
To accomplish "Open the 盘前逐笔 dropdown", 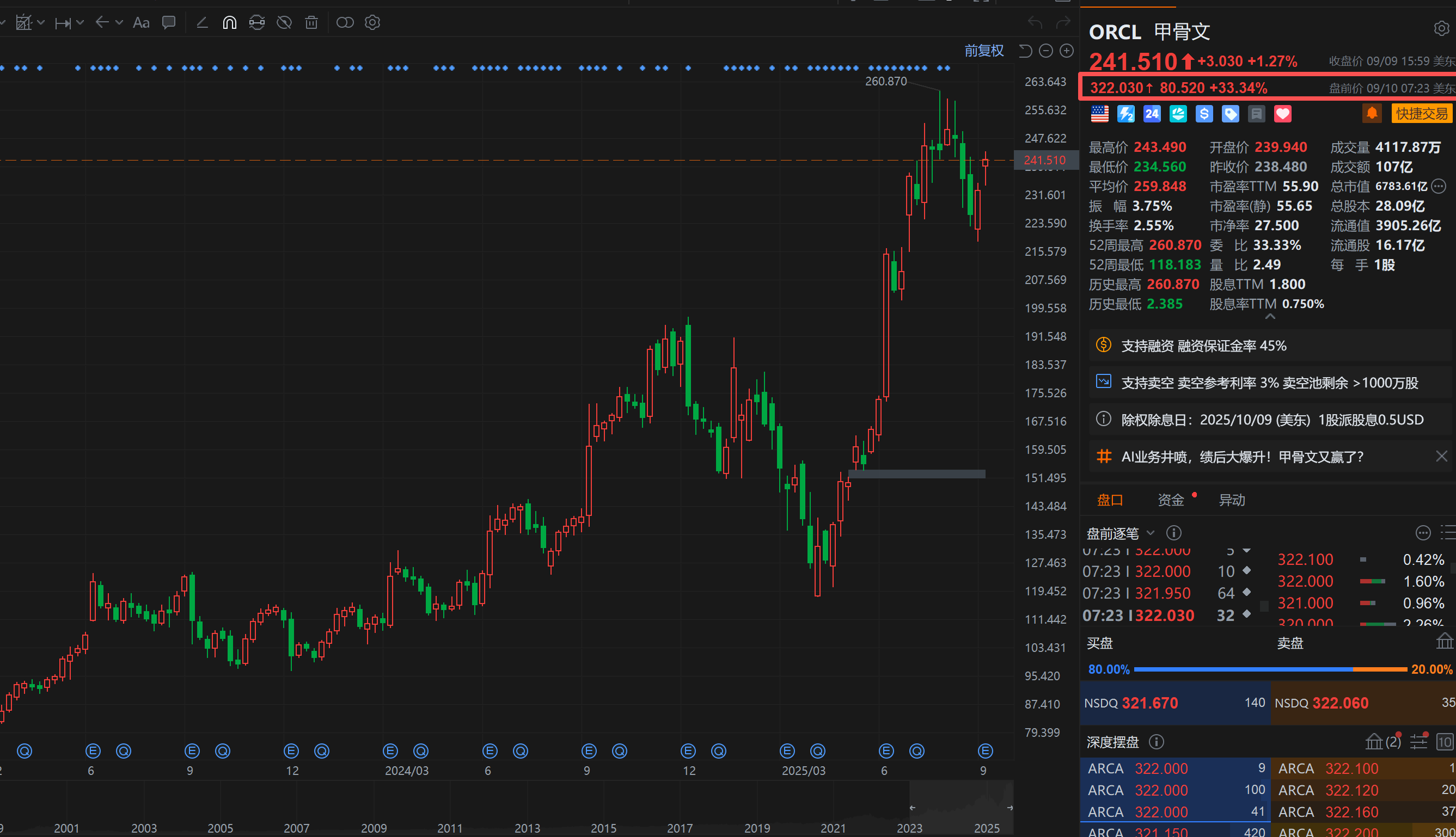I will (x=1119, y=533).
